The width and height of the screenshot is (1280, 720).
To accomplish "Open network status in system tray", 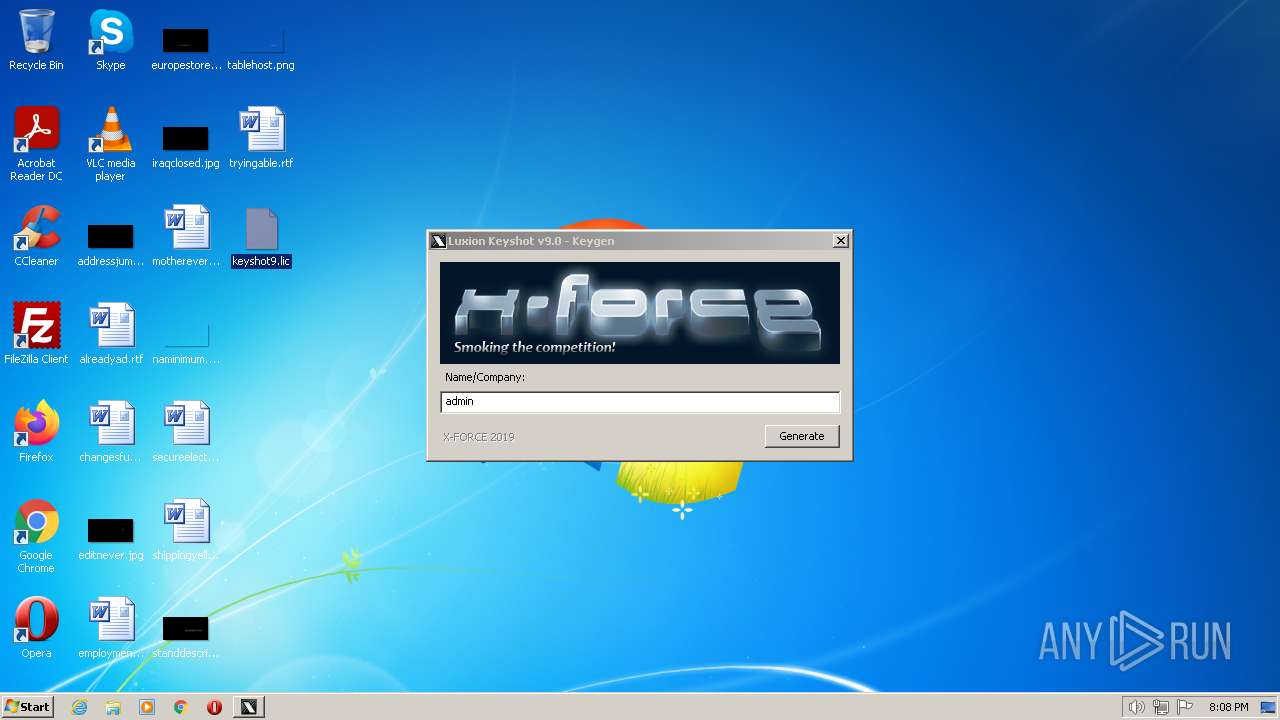I will (x=1161, y=707).
